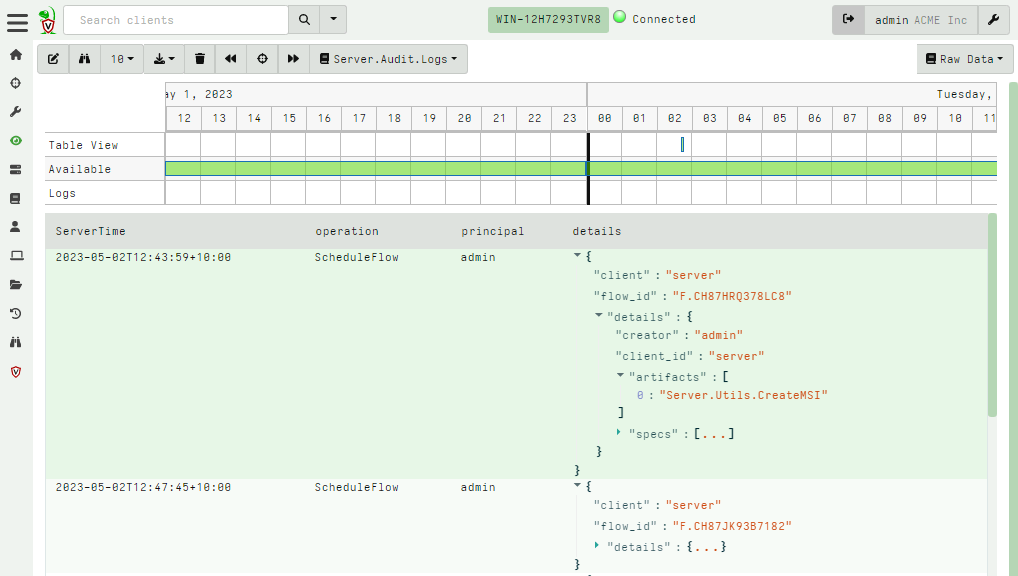Click timestamp 2023-05-02T12:47:45+10:00
The image size is (1018, 576).
click(143, 487)
